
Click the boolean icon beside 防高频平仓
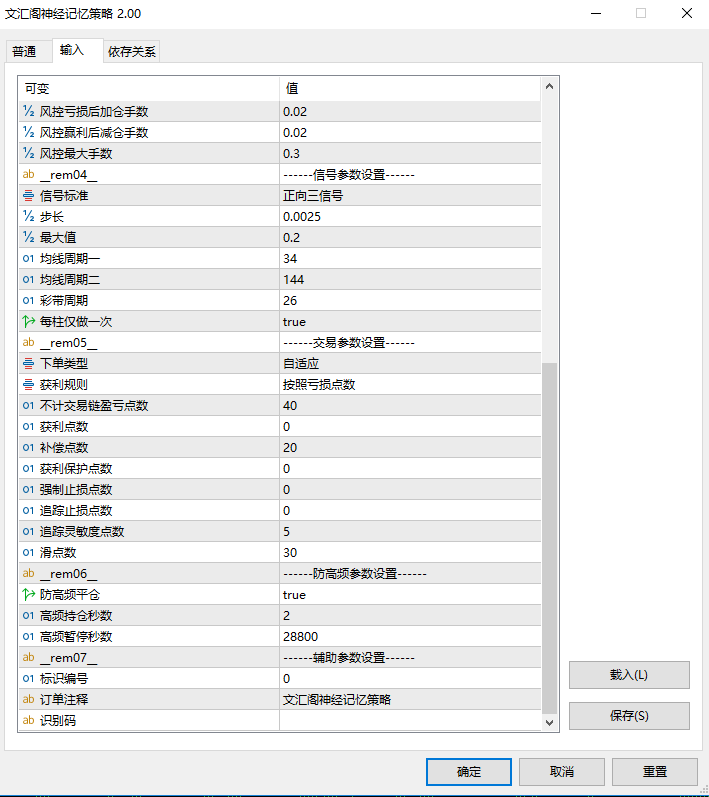coord(28,595)
